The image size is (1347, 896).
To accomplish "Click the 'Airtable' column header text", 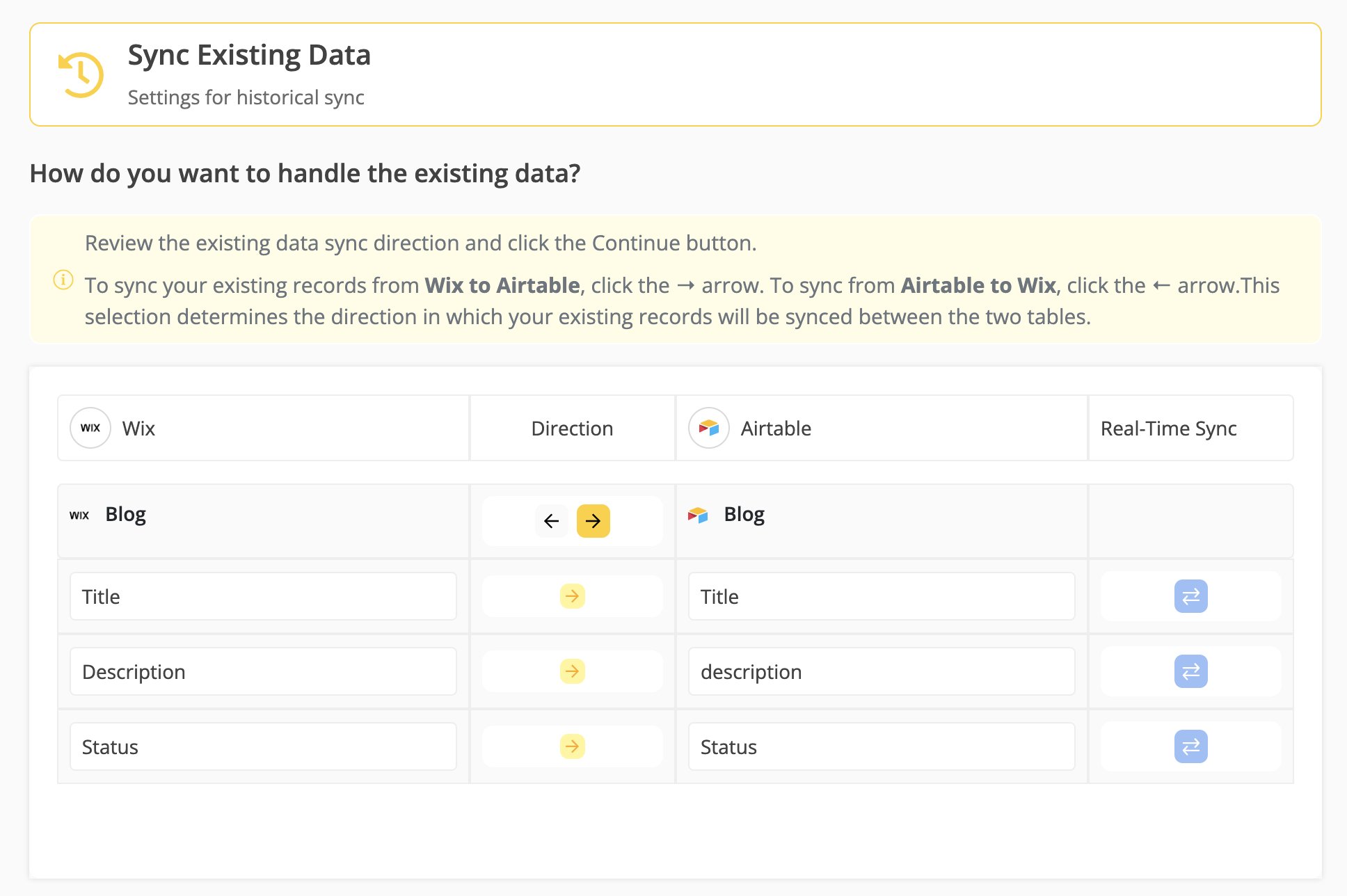I will click(x=776, y=429).
